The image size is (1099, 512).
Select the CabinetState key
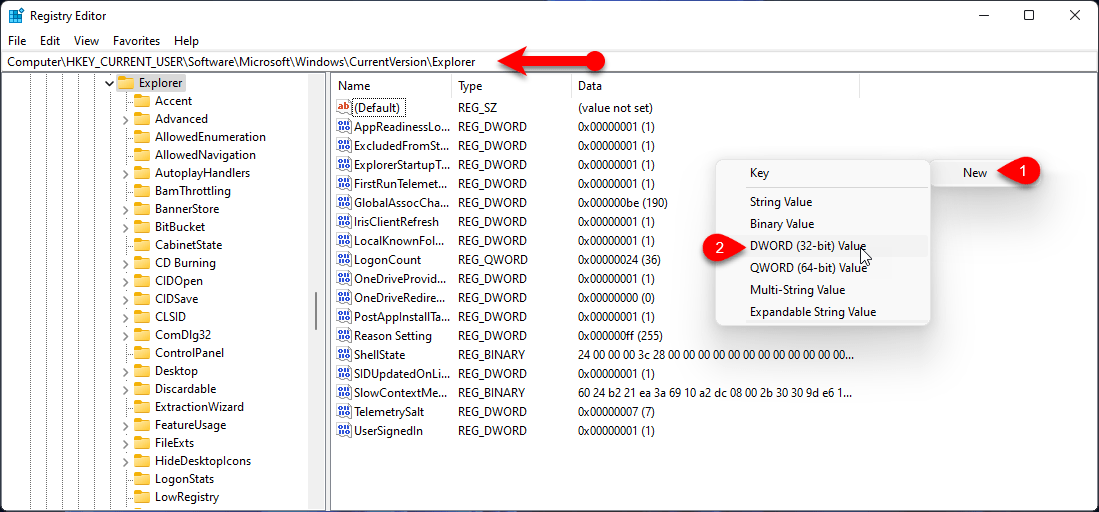pos(189,245)
